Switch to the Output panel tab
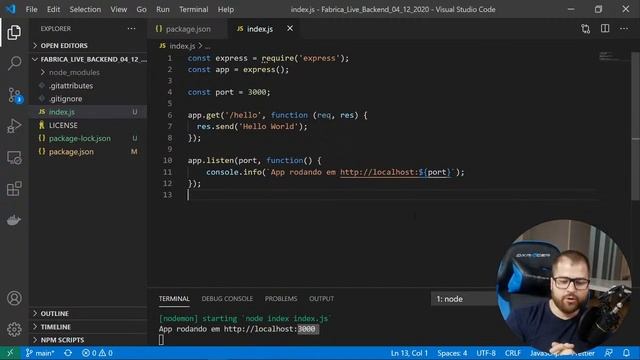This screenshot has width=640, height=360. tap(321, 299)
